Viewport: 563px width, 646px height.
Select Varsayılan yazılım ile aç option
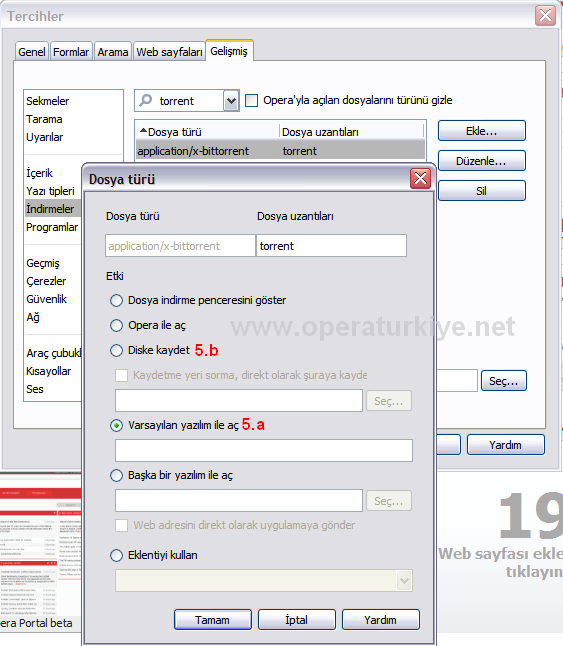pos(116,426)
